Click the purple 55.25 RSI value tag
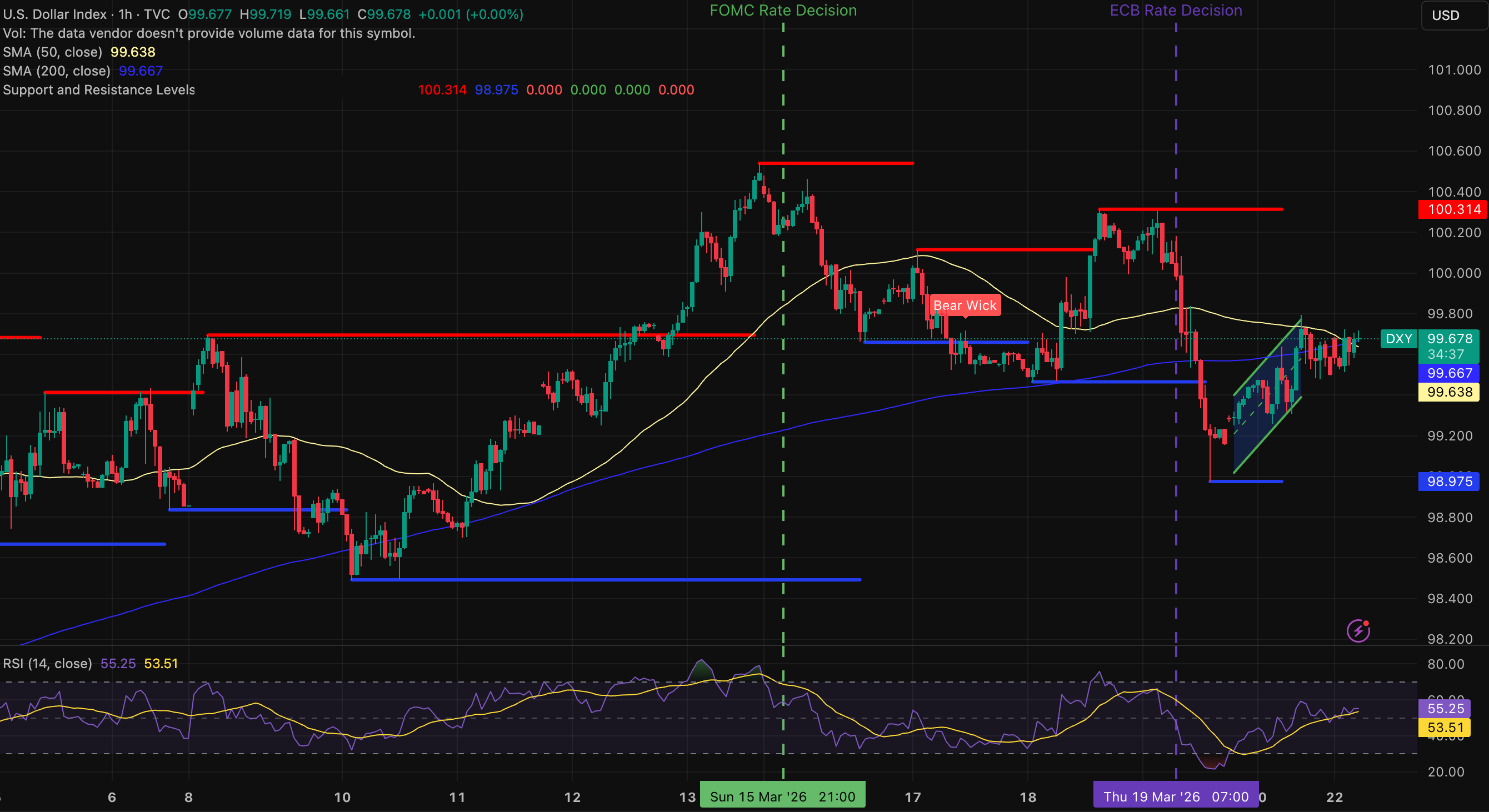The height and width of the screenshot is (812, 1489). tap(1445, 709)
